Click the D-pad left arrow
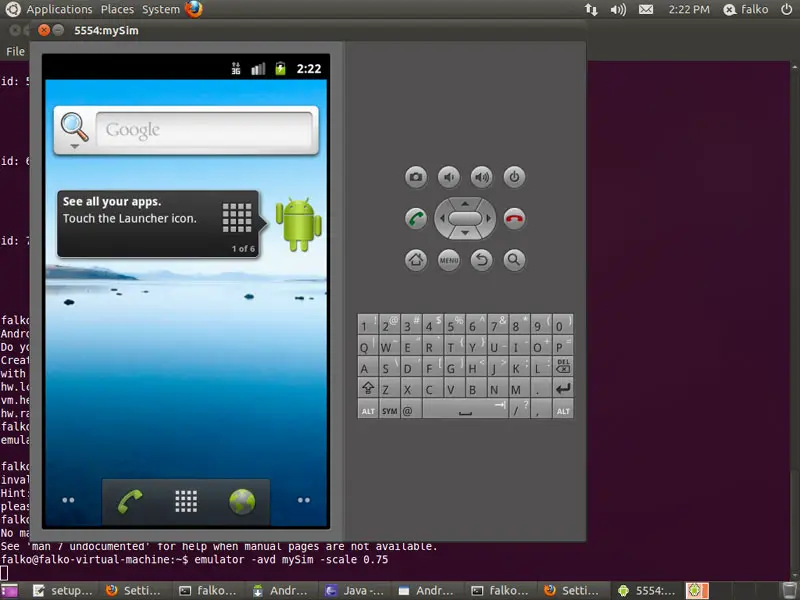Screen dimensions: 800x600 coord(442,218)
